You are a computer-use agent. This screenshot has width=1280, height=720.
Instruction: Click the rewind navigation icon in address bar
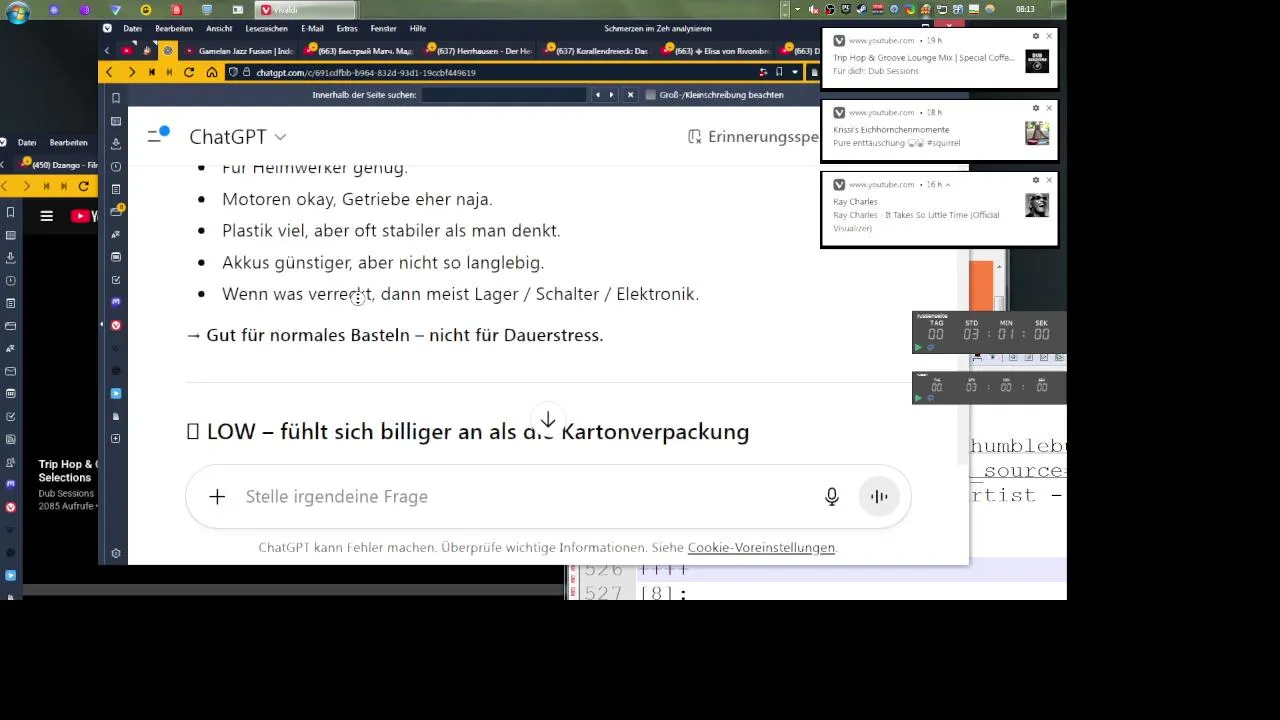pyautogui.click(x=152, y=72)
